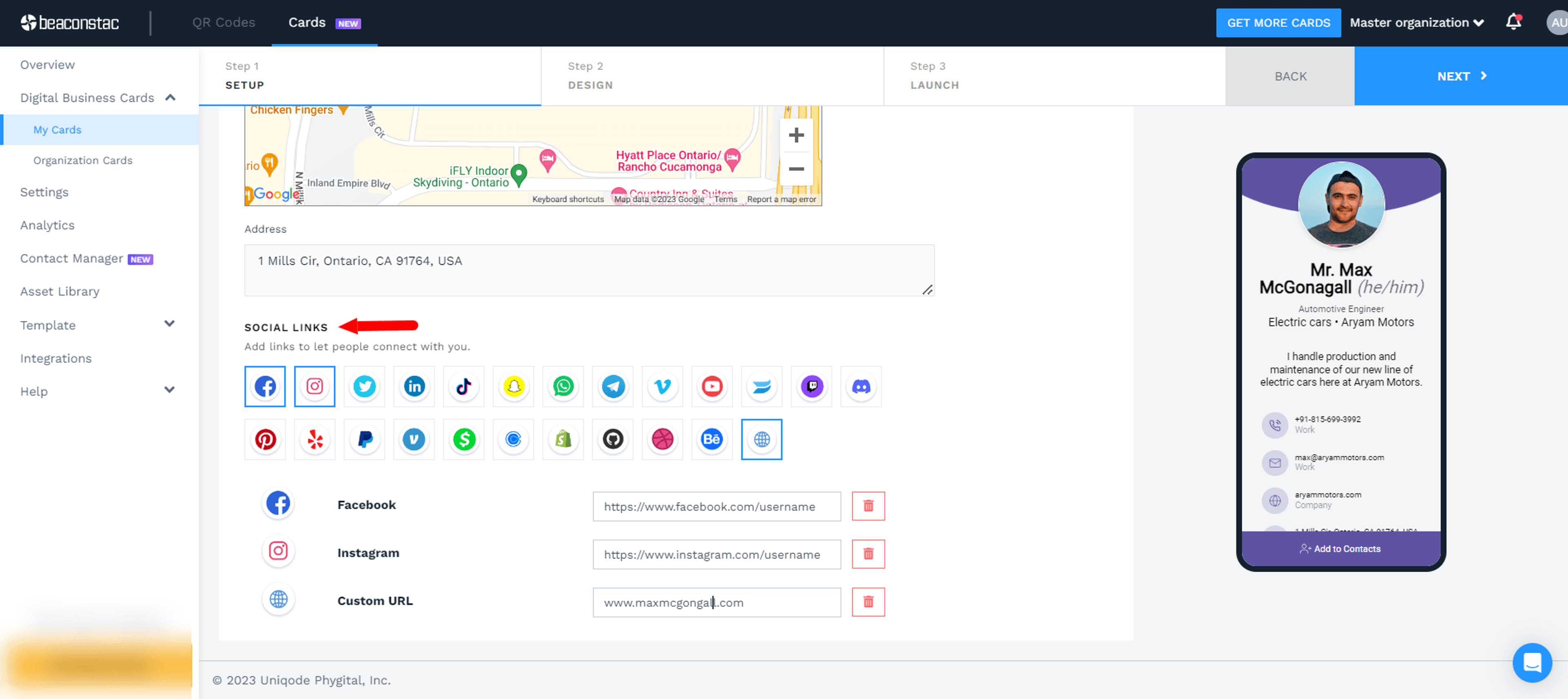Go to Step 2 Design
Image resolution: width=1568 pixels, height=699 pixels.
pos(712,76)
